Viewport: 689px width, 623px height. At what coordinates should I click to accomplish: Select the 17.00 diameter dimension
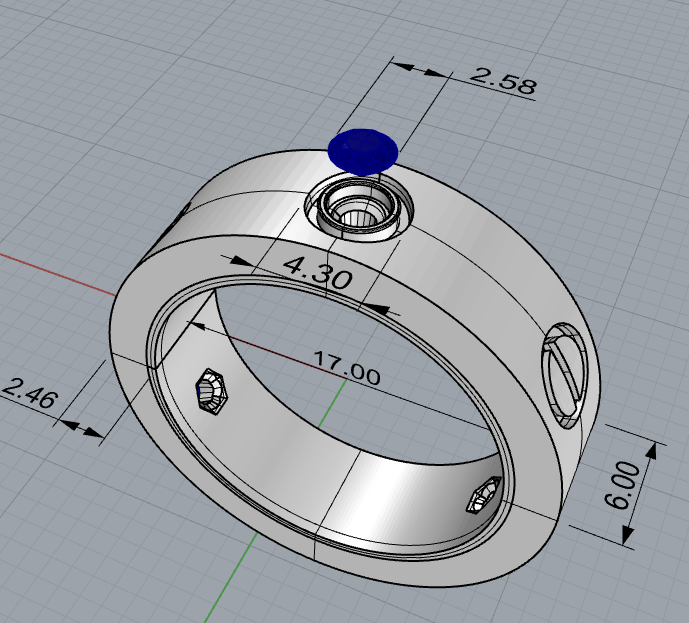tap(347, 368)
